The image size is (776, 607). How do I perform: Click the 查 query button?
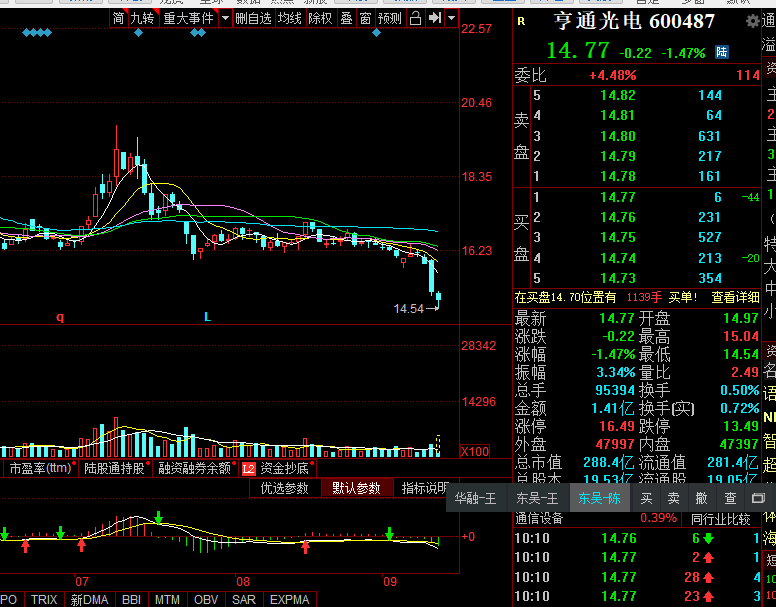tap(730, 498)
